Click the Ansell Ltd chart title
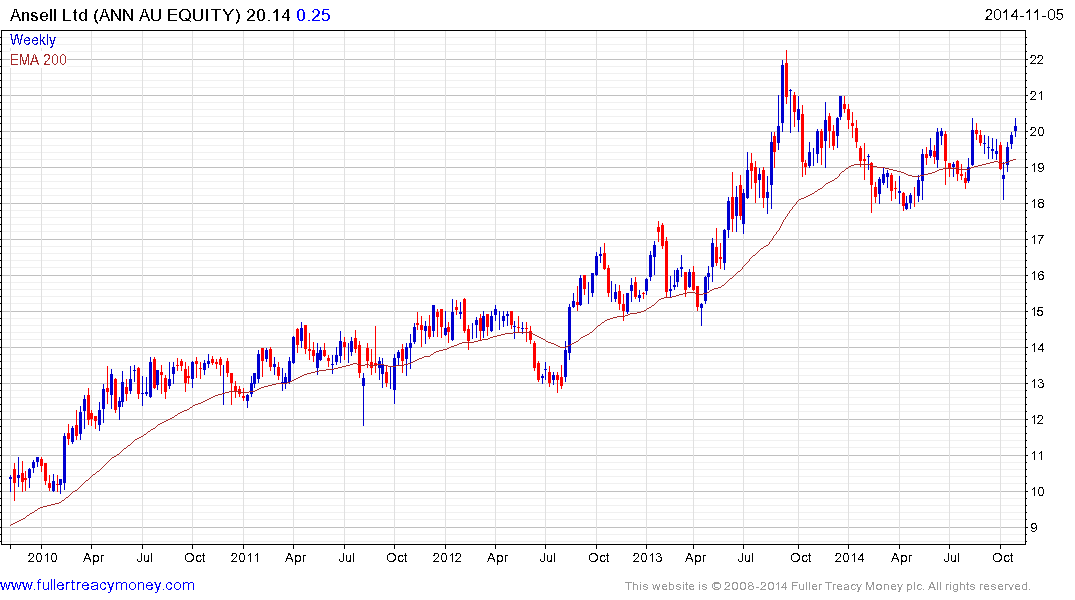 125,15
